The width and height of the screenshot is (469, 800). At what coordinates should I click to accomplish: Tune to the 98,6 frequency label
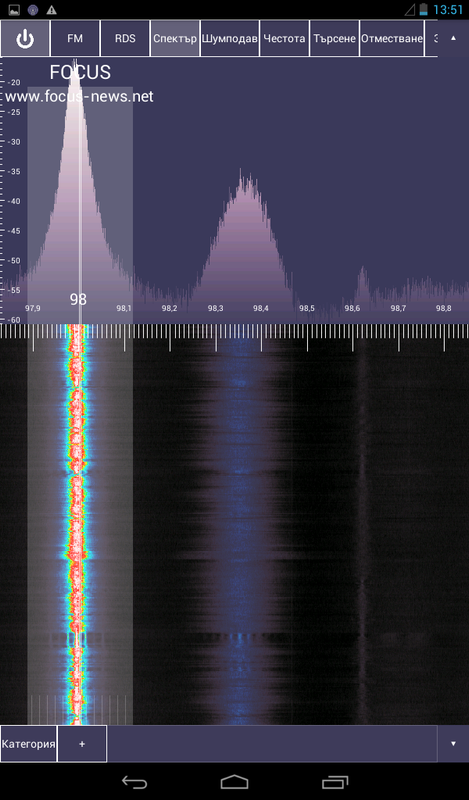(352, 308)
